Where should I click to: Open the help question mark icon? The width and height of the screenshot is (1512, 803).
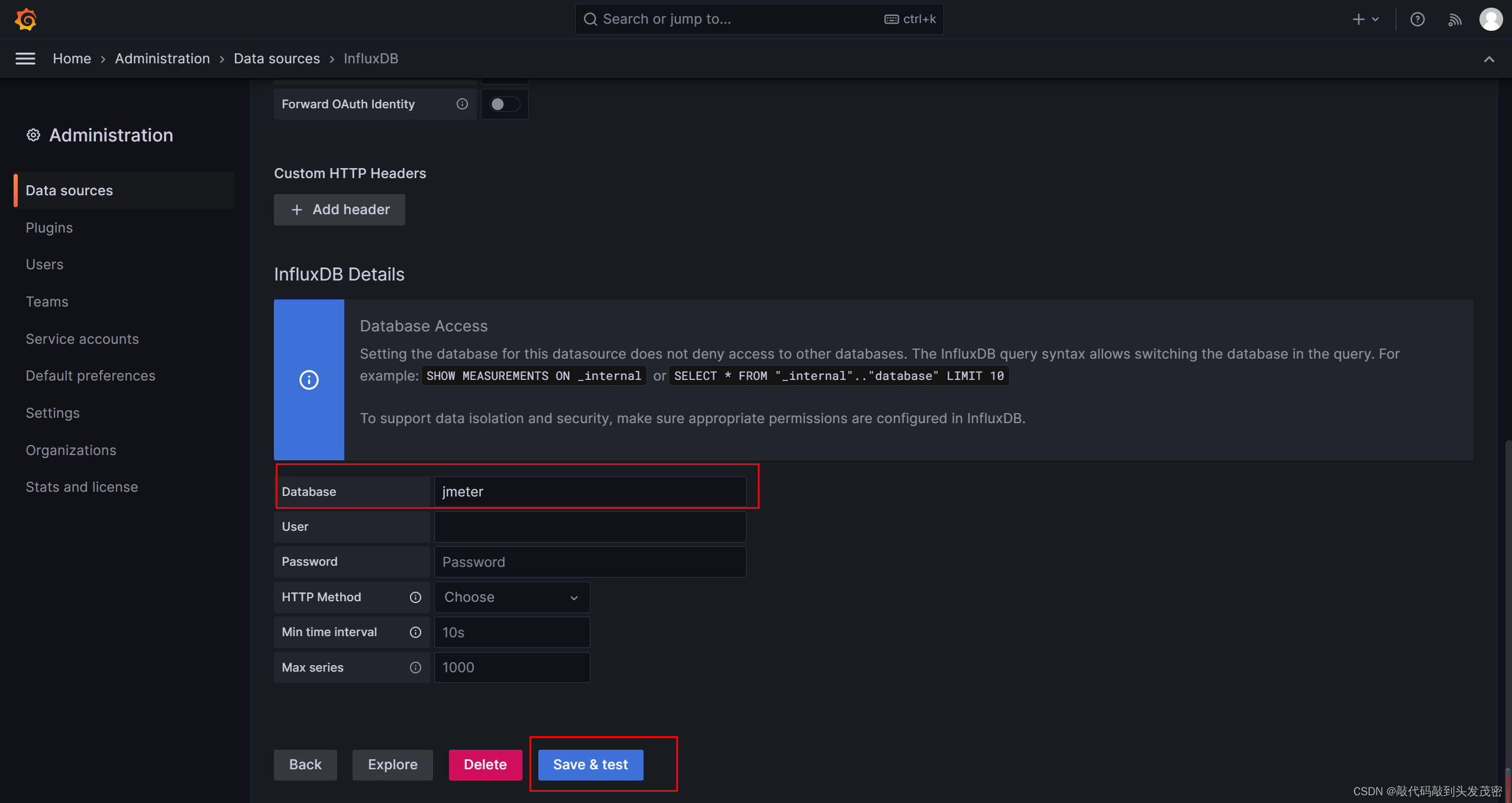coord(1417,20)
